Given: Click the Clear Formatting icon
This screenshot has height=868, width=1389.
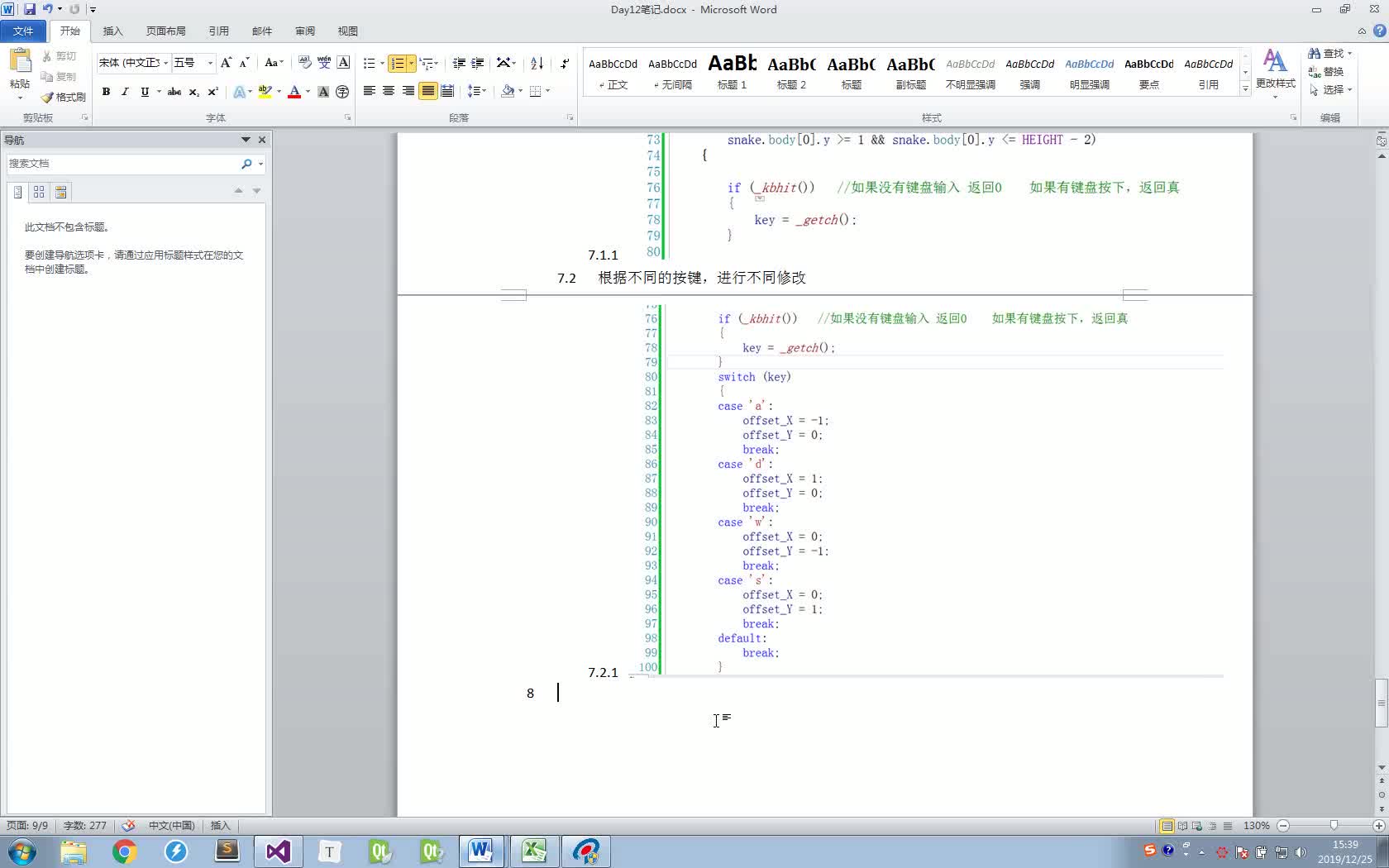Looking at the screenshot, I should point(304,63).
